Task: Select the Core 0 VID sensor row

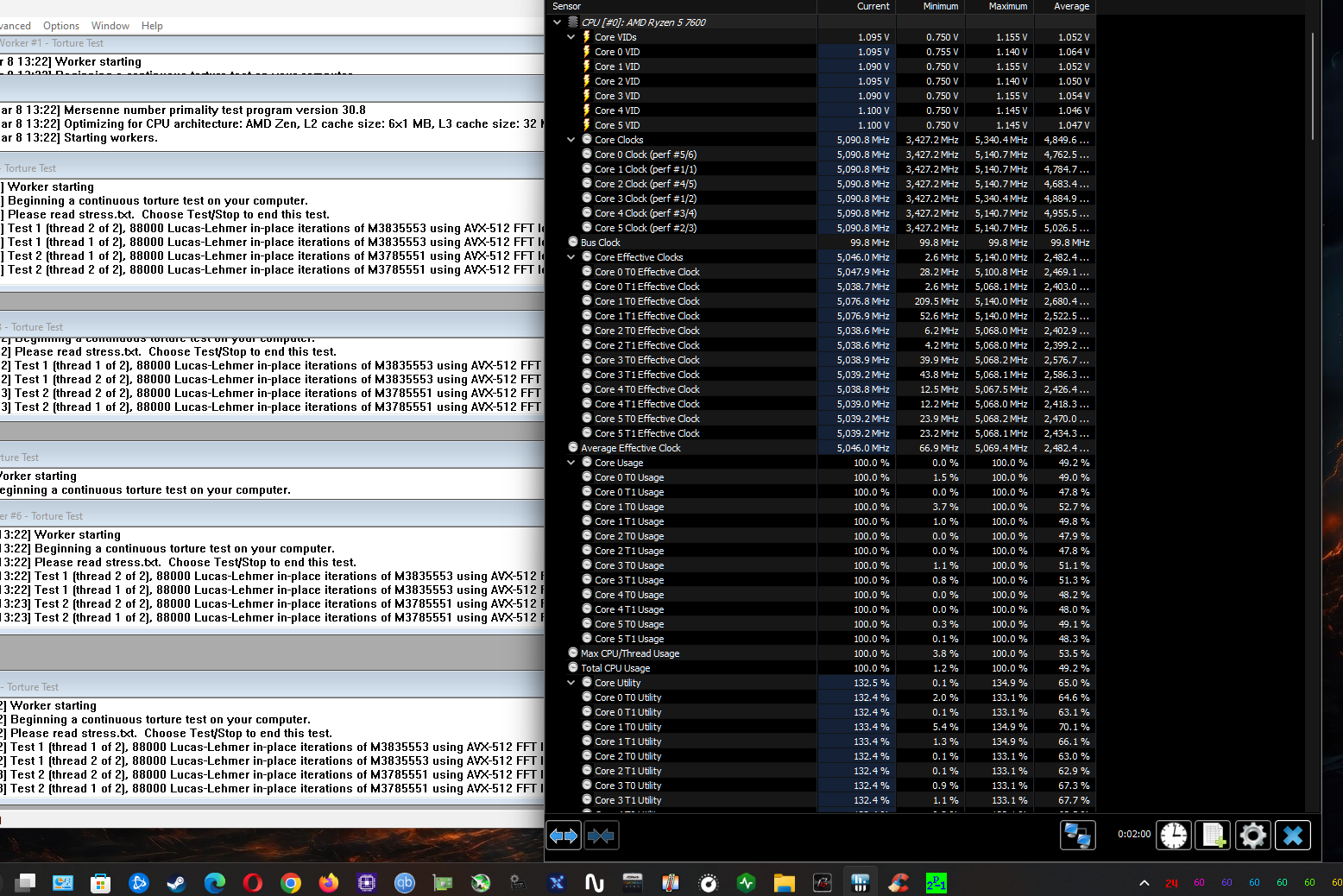Action: 821,52
